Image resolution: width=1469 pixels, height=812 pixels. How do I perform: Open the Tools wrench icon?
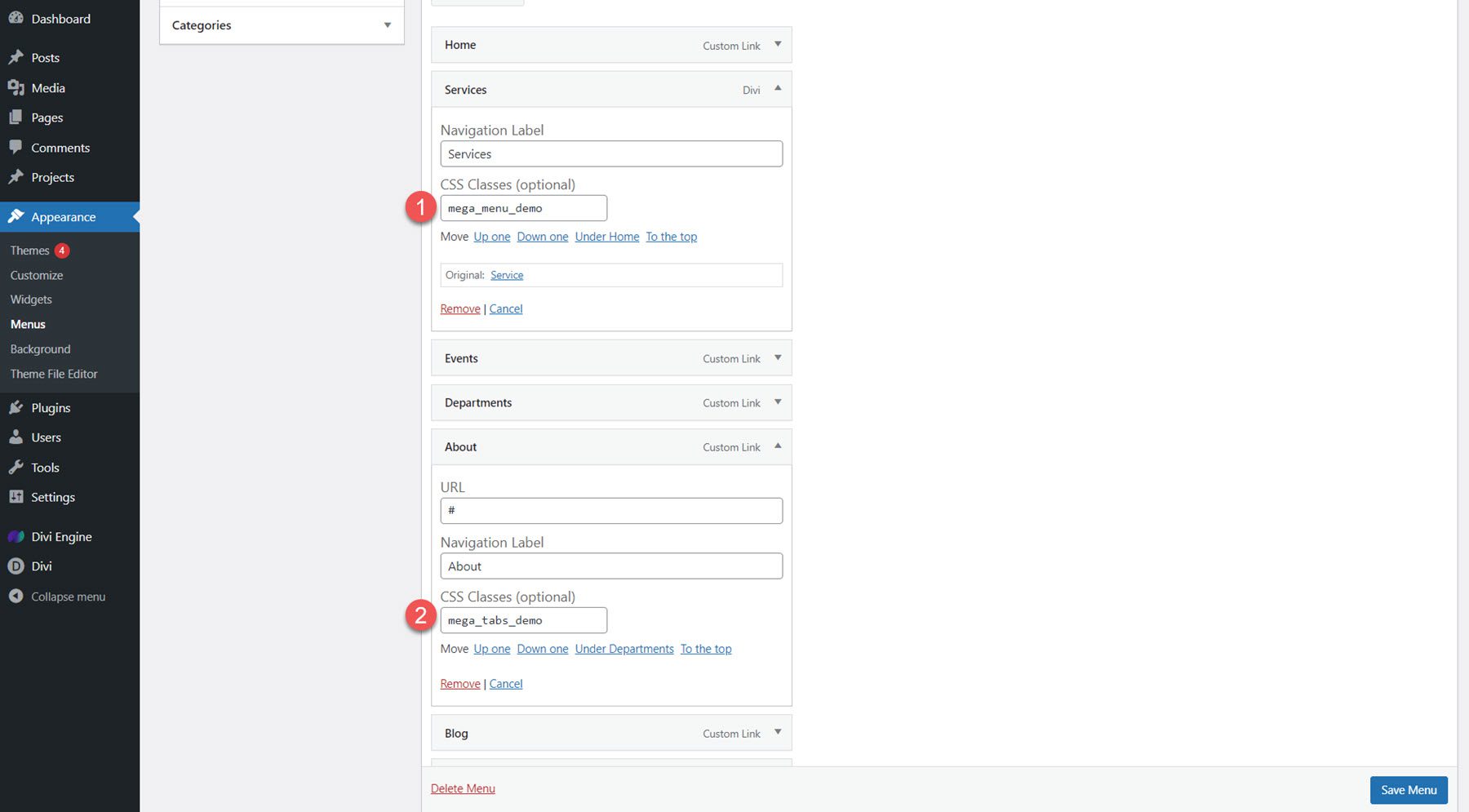[16, 467]
